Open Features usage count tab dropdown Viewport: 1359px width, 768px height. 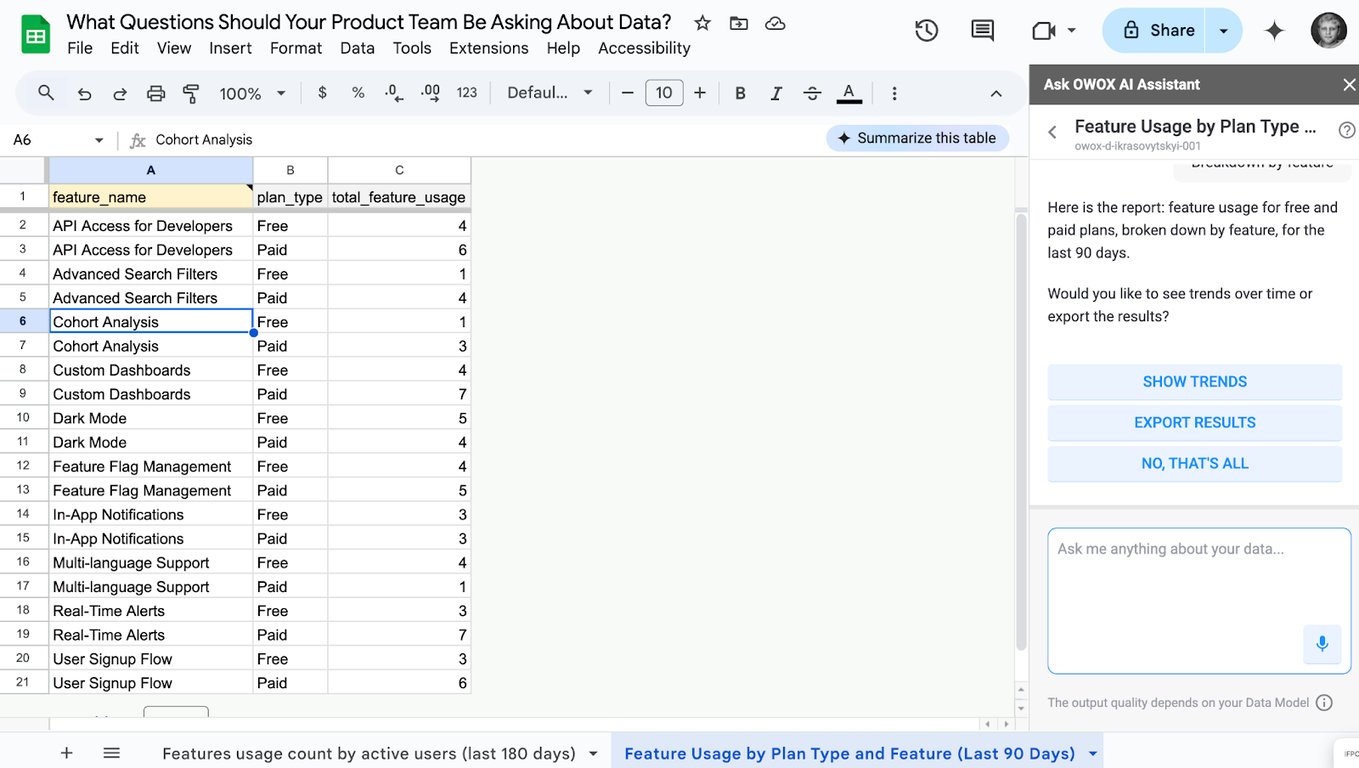click(x=593, y=754)
